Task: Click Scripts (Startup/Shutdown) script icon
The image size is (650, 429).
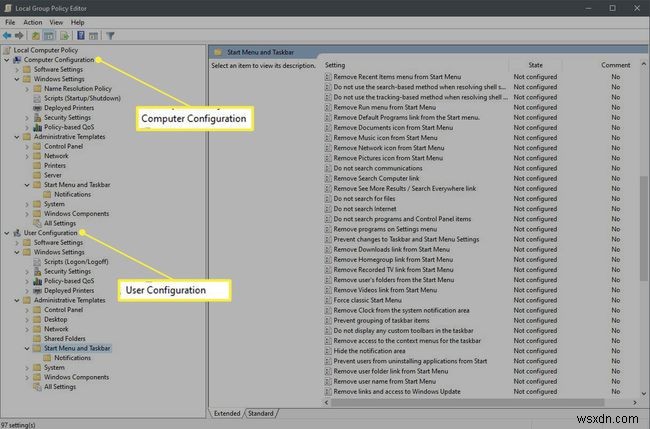Action: pyautogui.click(x=37, y=98)
